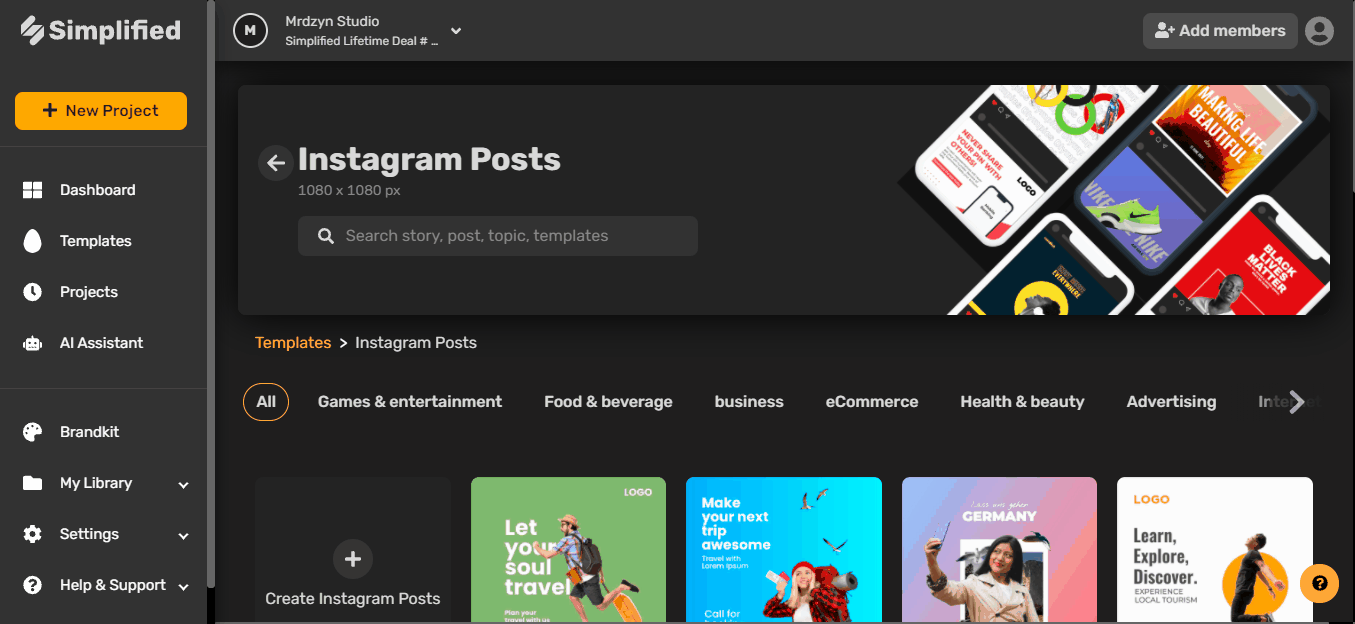Click the Simplified logo
This screenshot has height=624, width=1355.
pyautogui.click(x=101, y=31)
